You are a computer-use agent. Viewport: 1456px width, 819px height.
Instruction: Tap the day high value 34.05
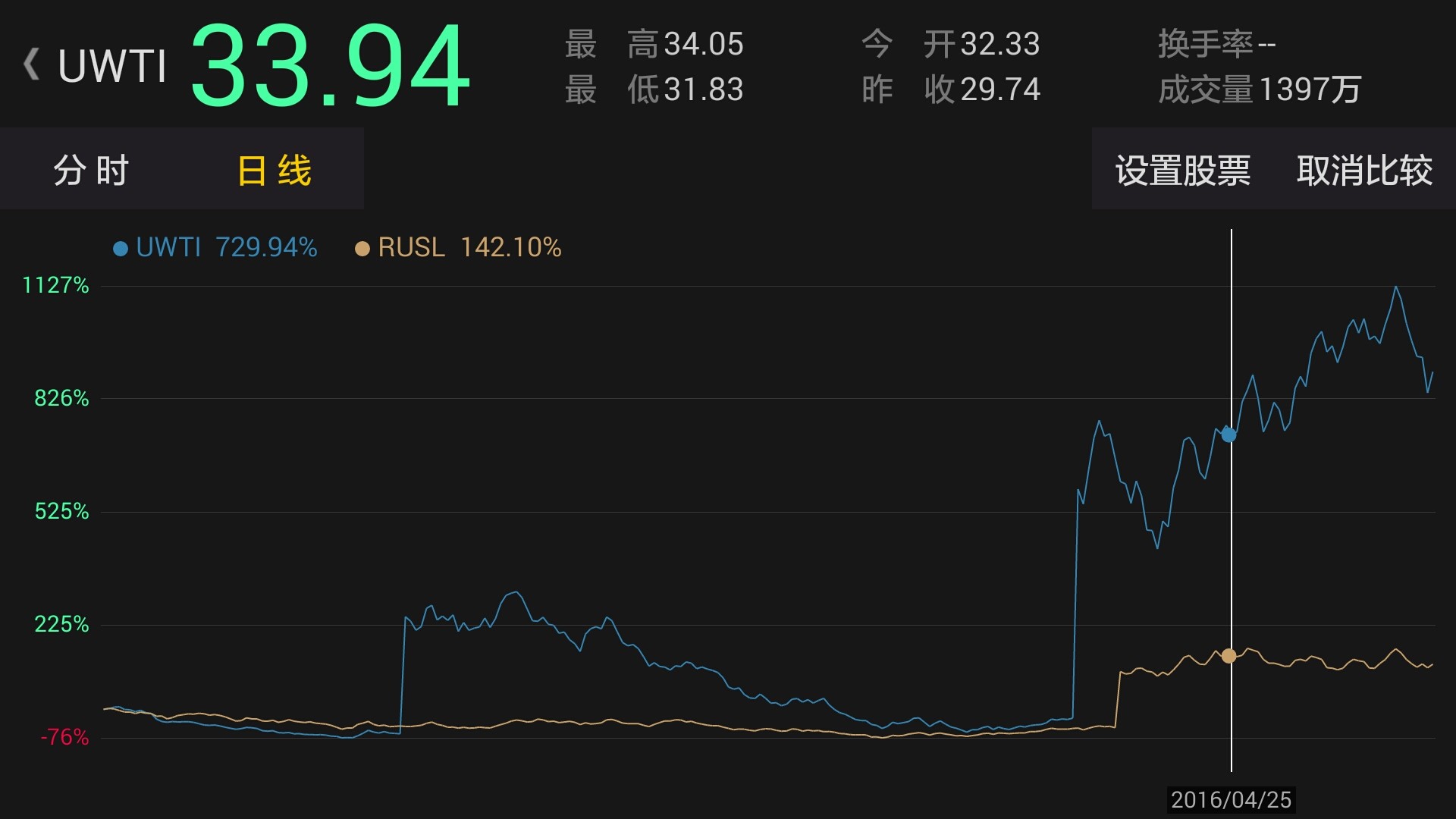click(x=704, y=44)
